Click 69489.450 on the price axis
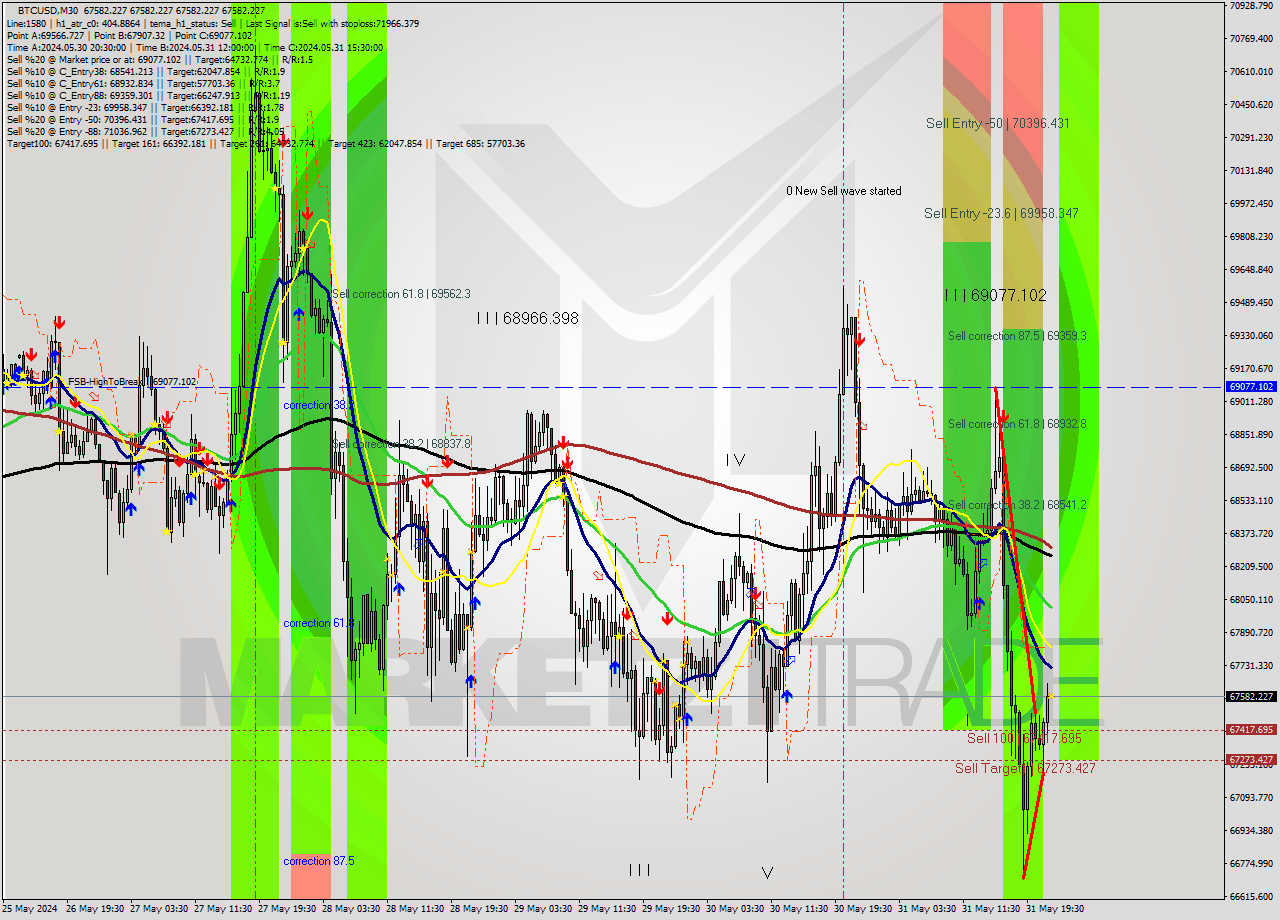The image size is (1280, 920). coord(1251,302)
